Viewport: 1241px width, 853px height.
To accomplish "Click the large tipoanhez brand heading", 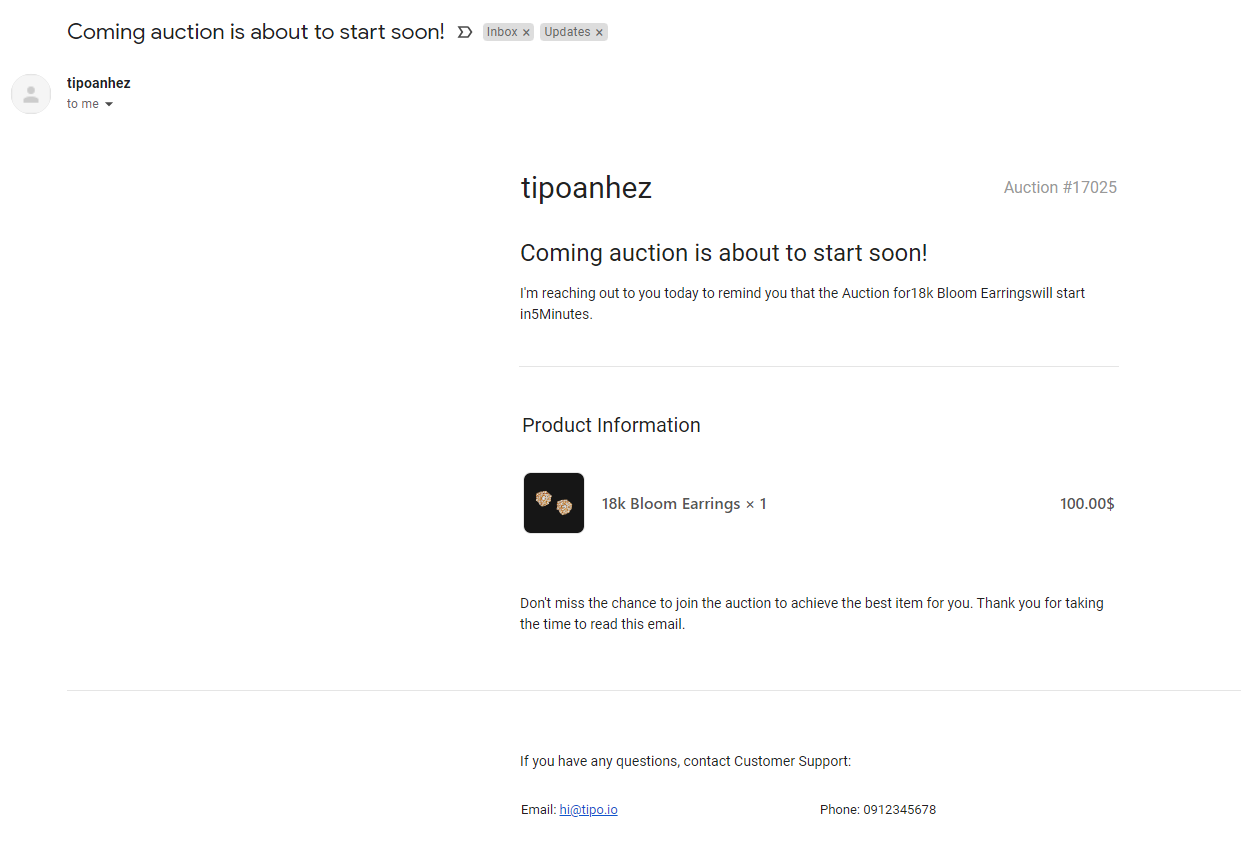I will [586, 188].
